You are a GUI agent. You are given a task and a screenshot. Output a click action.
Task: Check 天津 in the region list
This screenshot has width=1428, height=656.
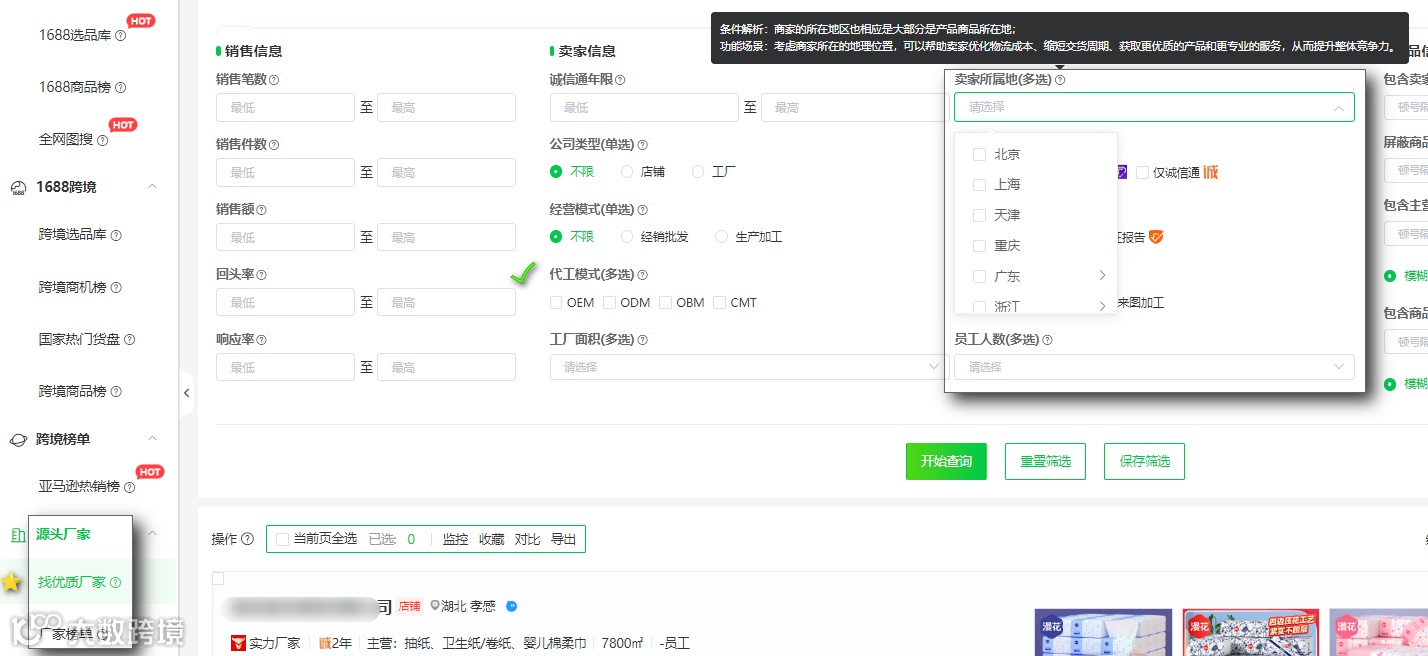[979, 215]
